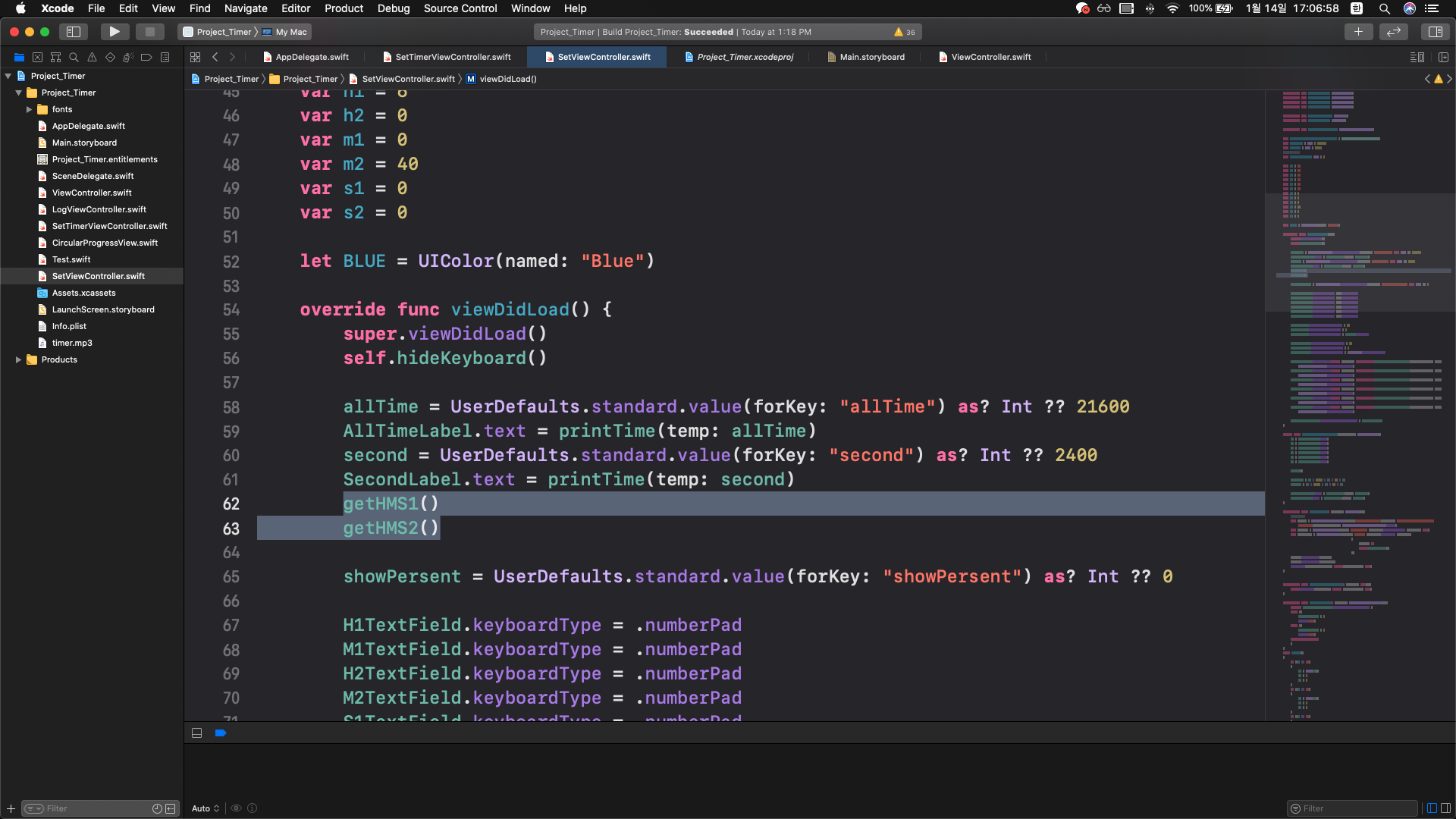1456x819 pixels.
Task: Click the code review arrows button
Action: (x=1394, y=32)
